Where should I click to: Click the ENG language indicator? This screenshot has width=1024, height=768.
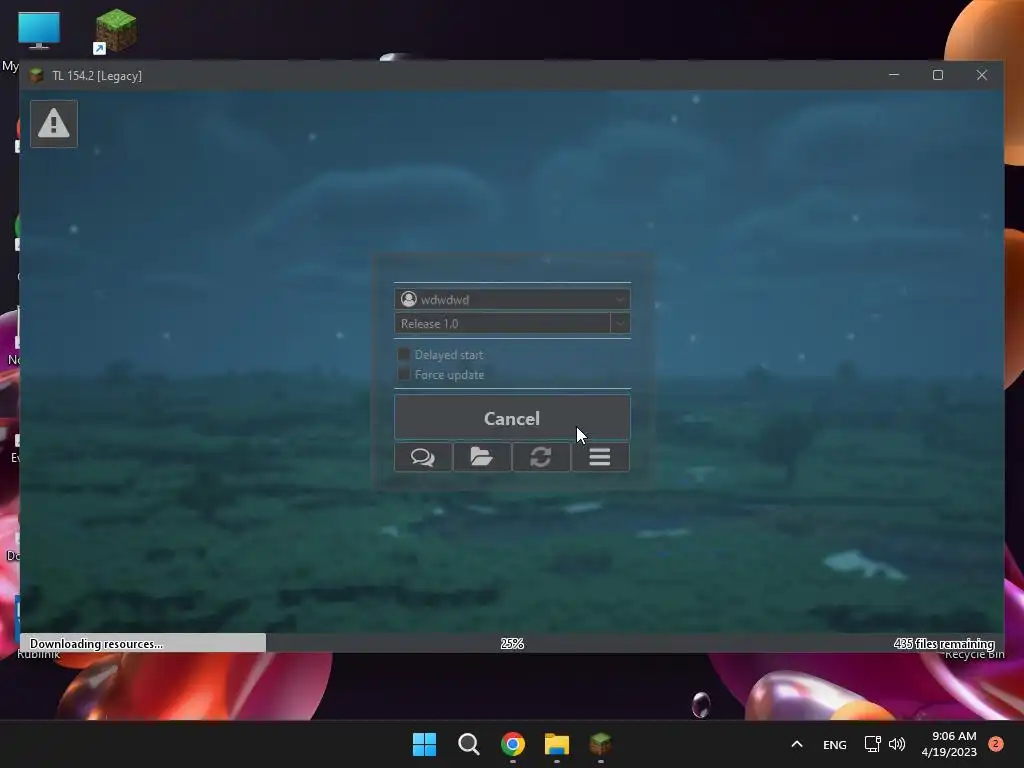[835, 744]
